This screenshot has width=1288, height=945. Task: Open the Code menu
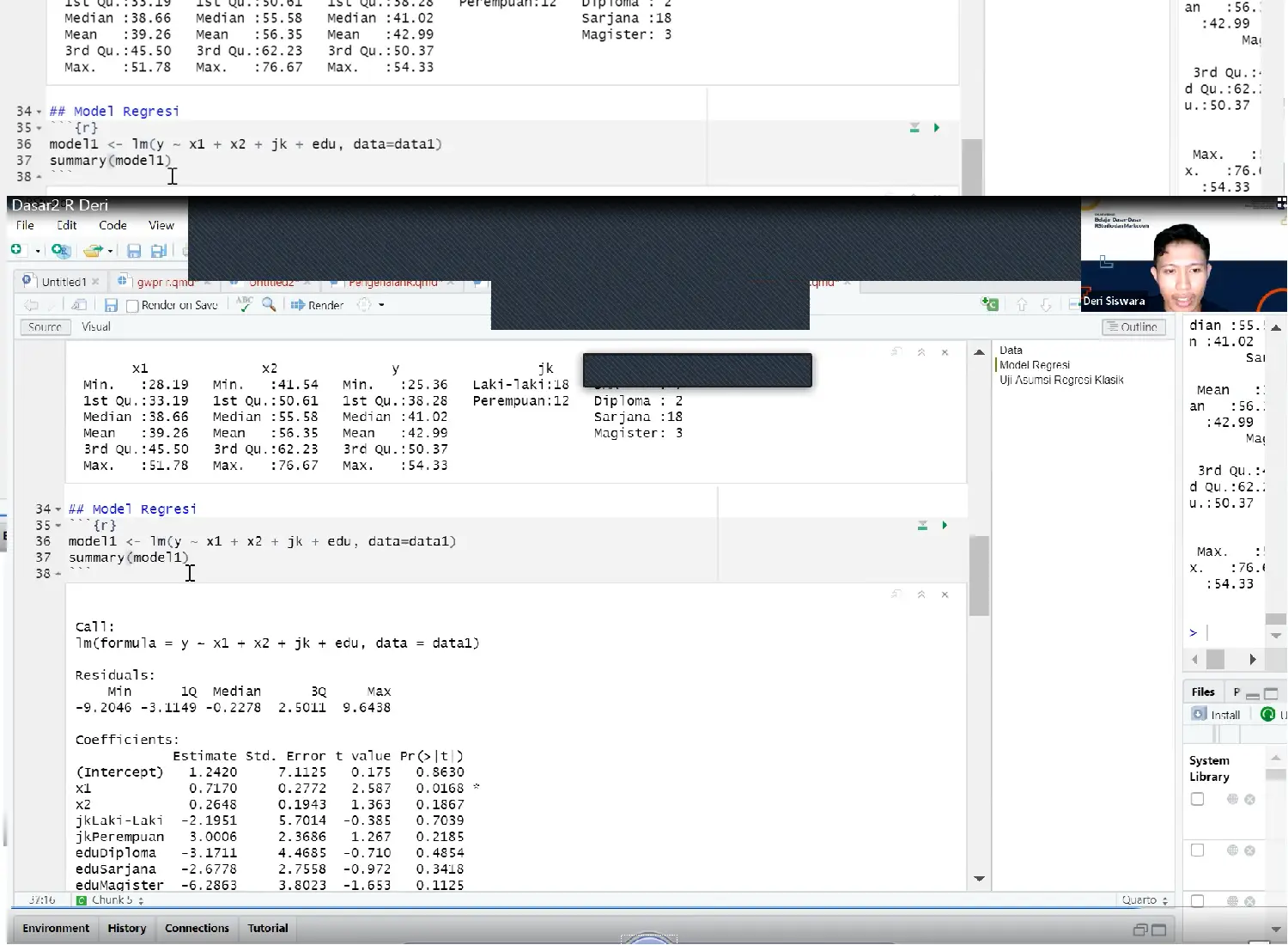112,225
